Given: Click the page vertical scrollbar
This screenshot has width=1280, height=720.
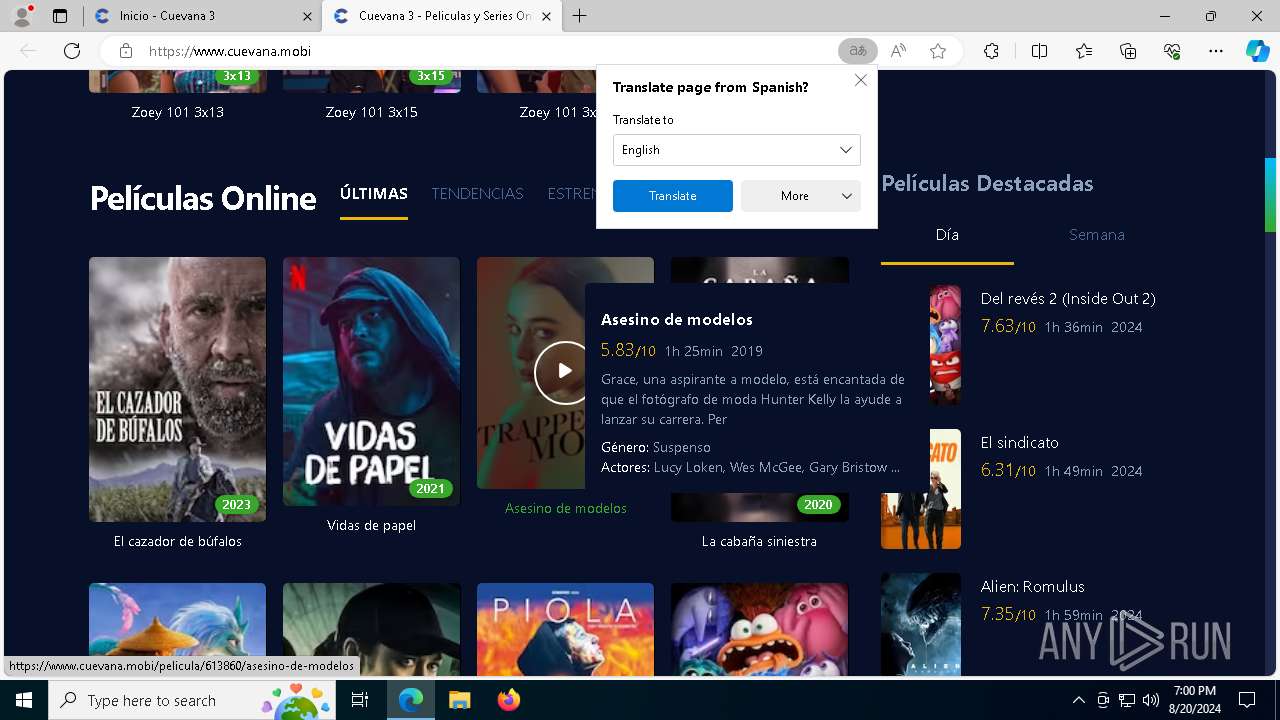Looking at the screenshot, I should click(x=1271, y=195).
